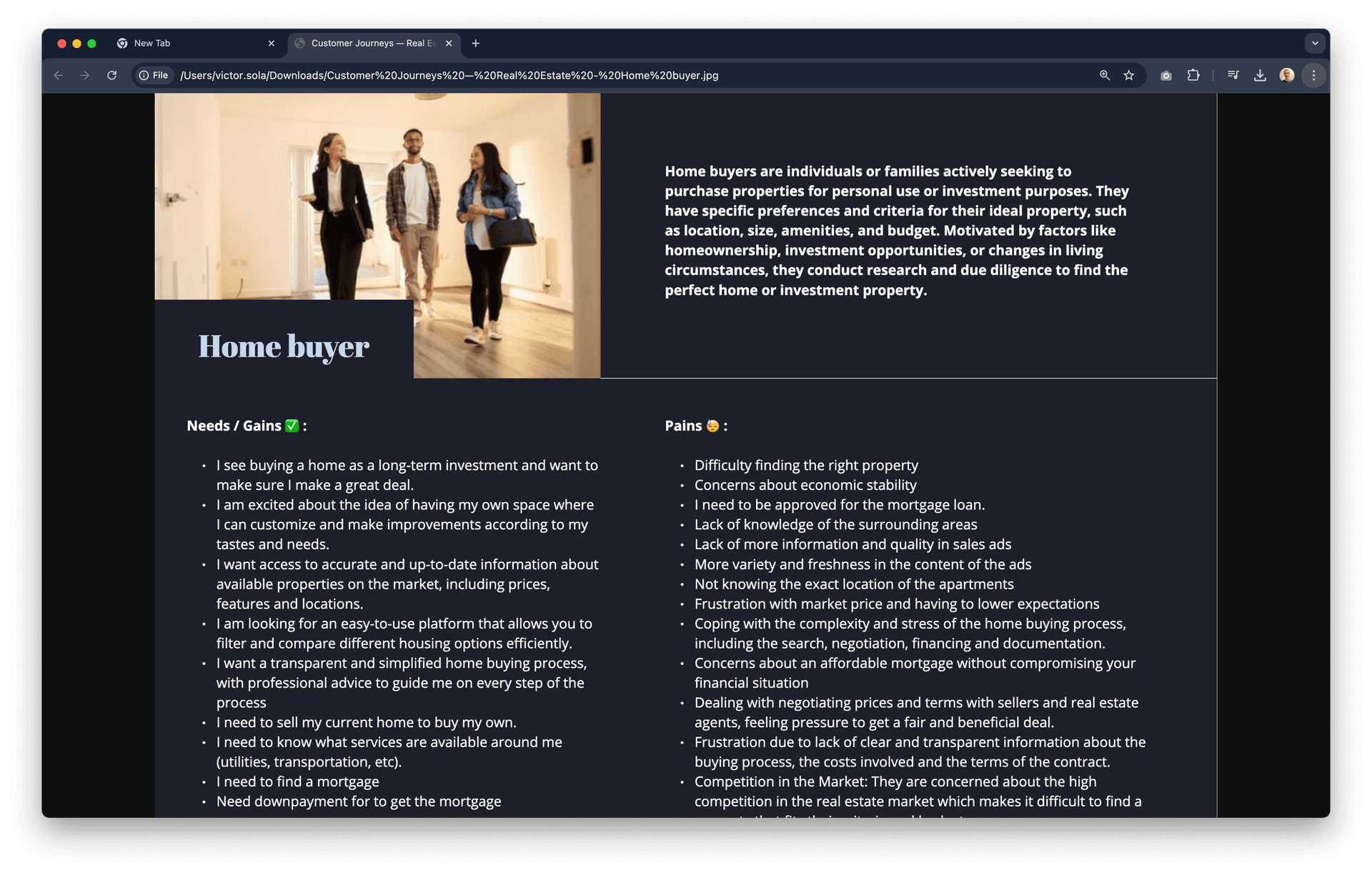
Task: Click 'More variety and freshness in the content' bullet
Action: pos(863,564)
